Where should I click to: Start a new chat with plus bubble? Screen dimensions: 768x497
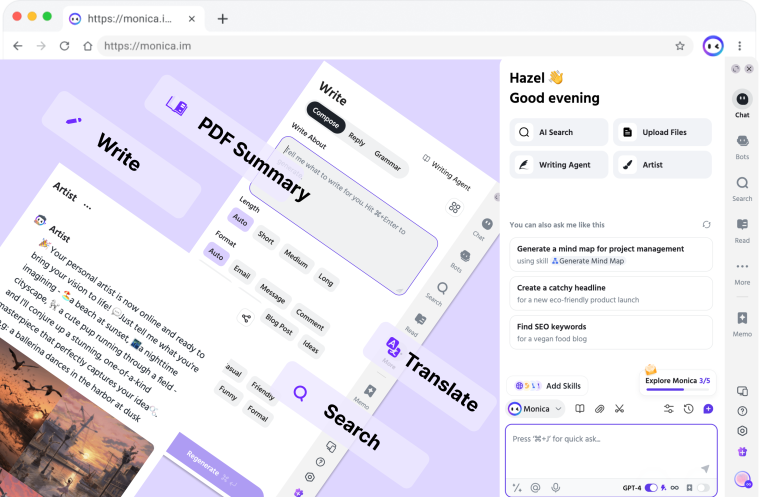(708, 409)
